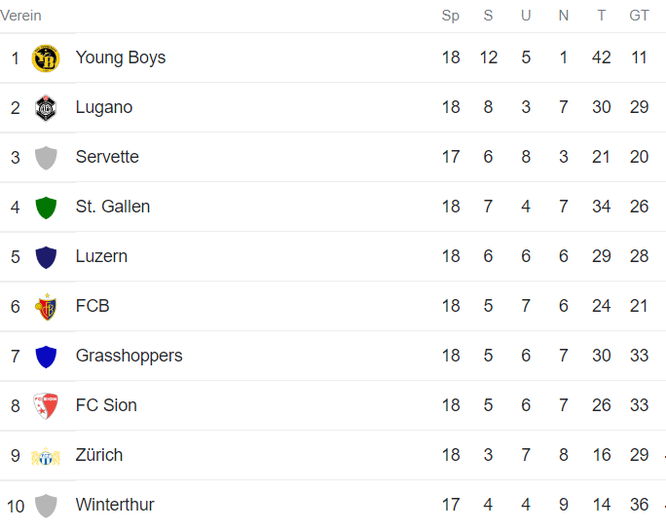666x531 pixels.
Task: Click the grey Servette shield icon
Action: click(x=46, y=158)
